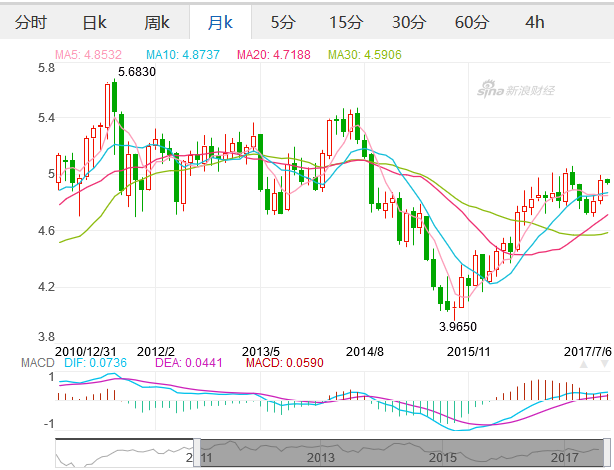Image resolution: width=614 pixels, height=470 pixels.
Task: Grab the left handle of range slider
Action: pyautogui.click(x=197, y=452)
